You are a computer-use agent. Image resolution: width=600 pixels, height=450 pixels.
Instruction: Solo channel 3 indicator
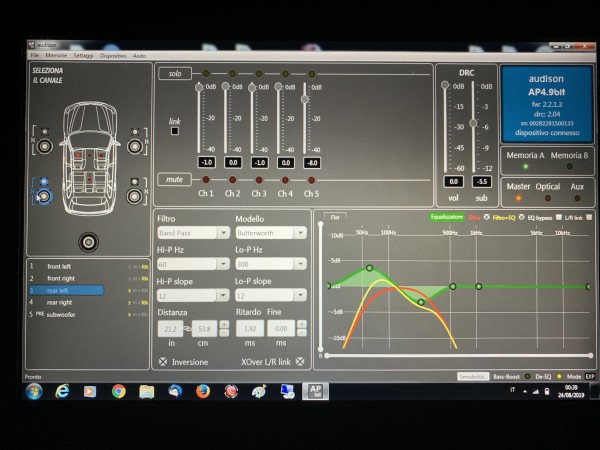point(259,73)
